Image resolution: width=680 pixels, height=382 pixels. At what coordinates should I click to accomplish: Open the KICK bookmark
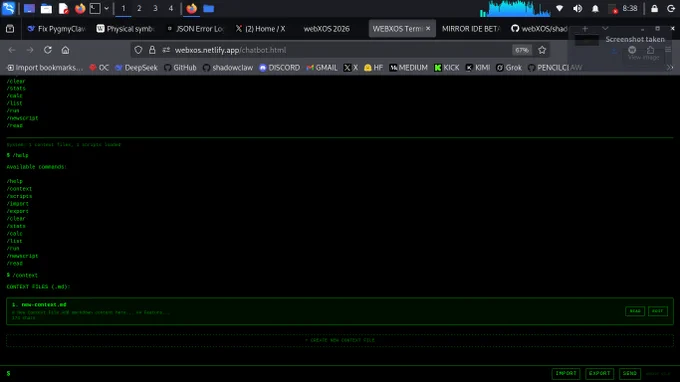[447, 68]
